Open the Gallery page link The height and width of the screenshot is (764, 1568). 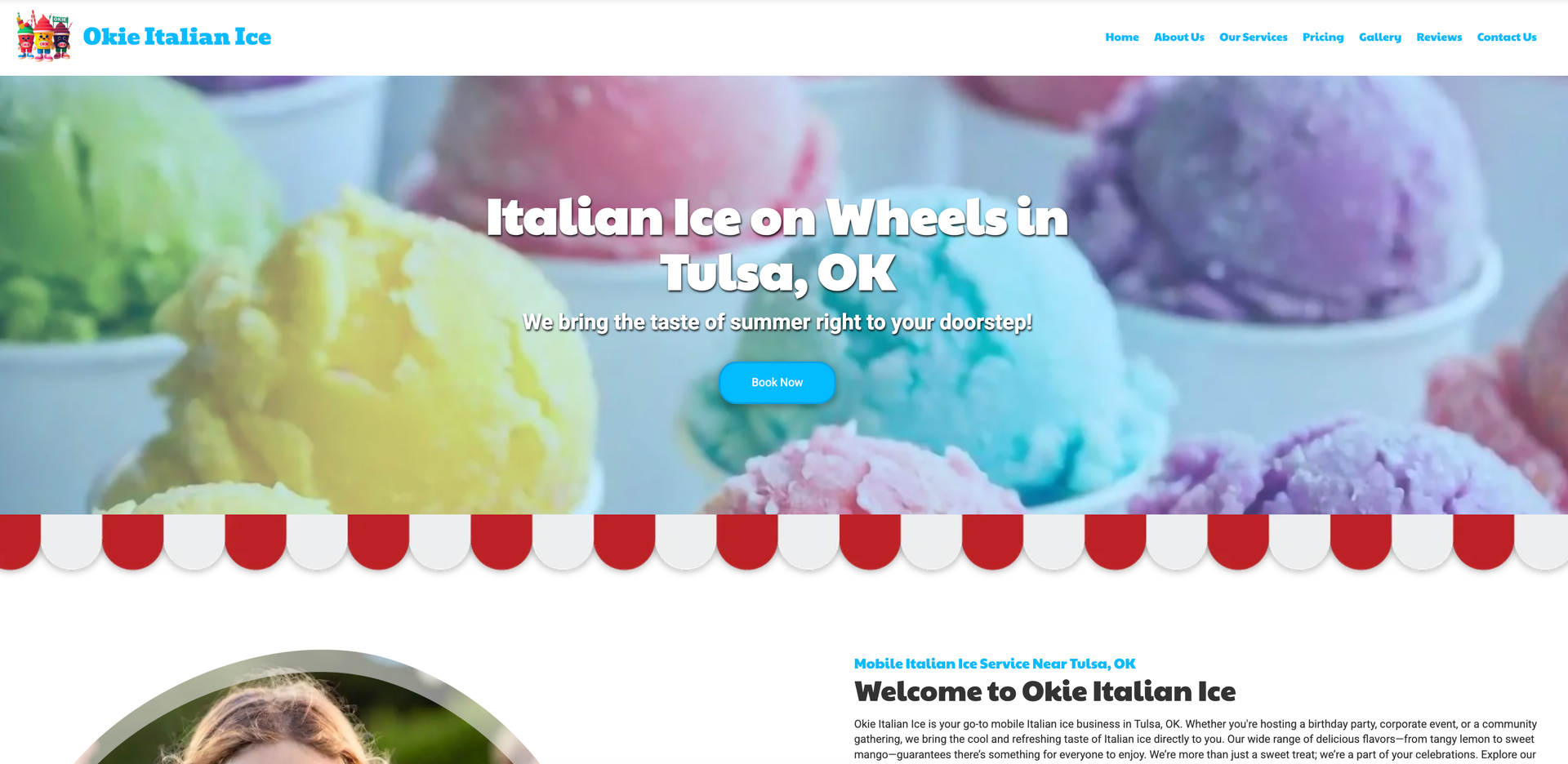1379,37
